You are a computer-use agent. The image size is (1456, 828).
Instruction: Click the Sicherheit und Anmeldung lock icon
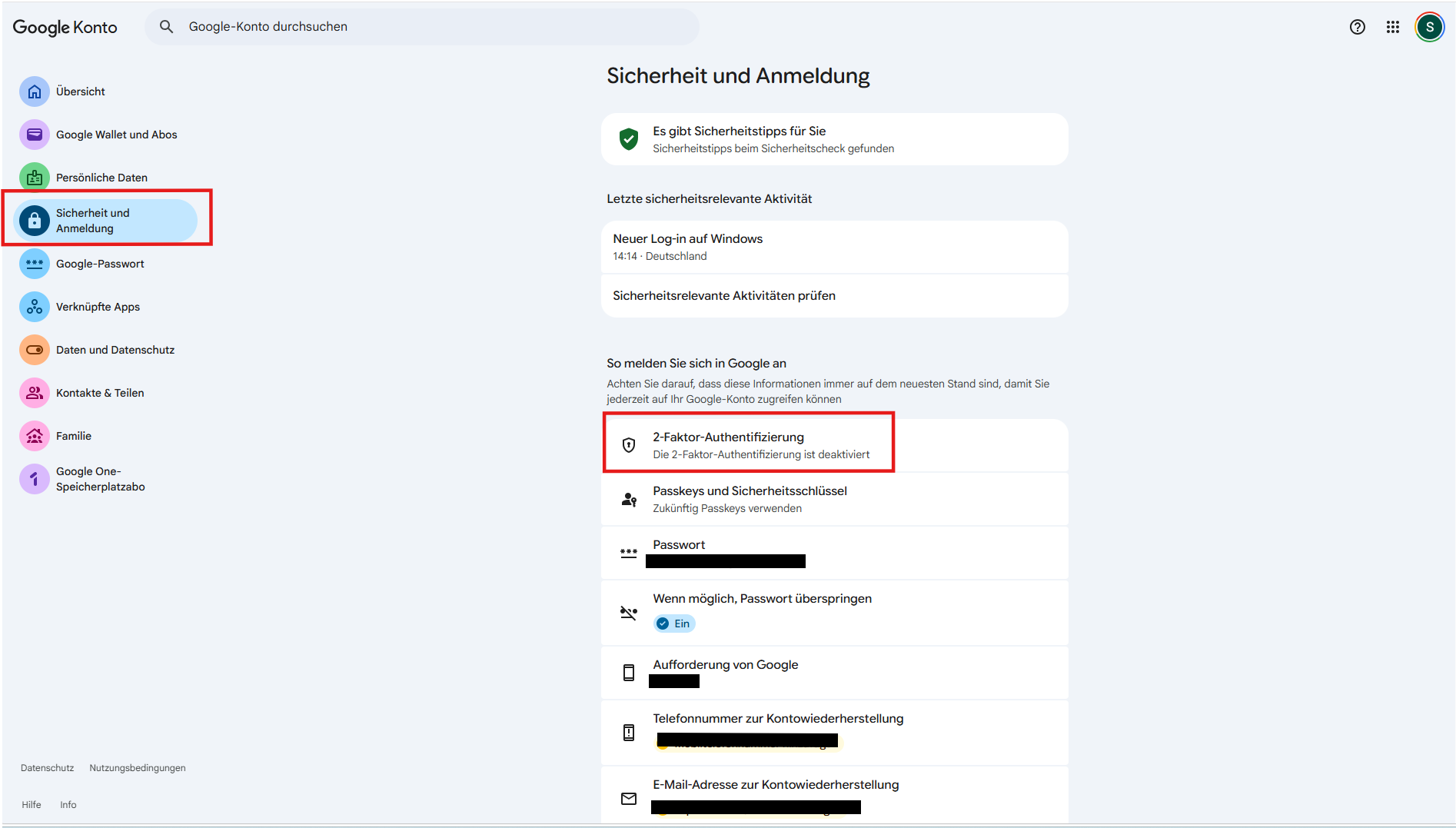coord(35,221)
